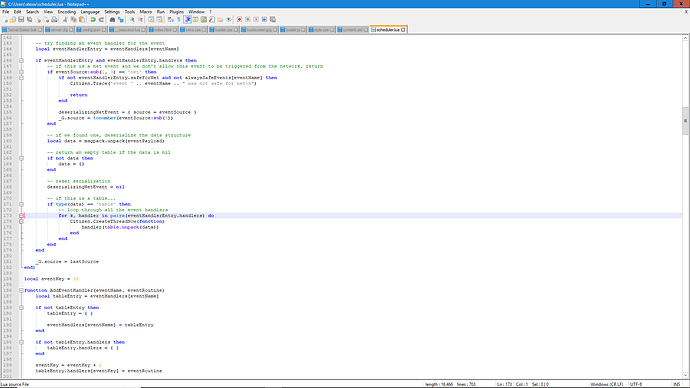The image size is (690, 388).
Task: Collapse the fold at line 149
Action: (21, 77)
